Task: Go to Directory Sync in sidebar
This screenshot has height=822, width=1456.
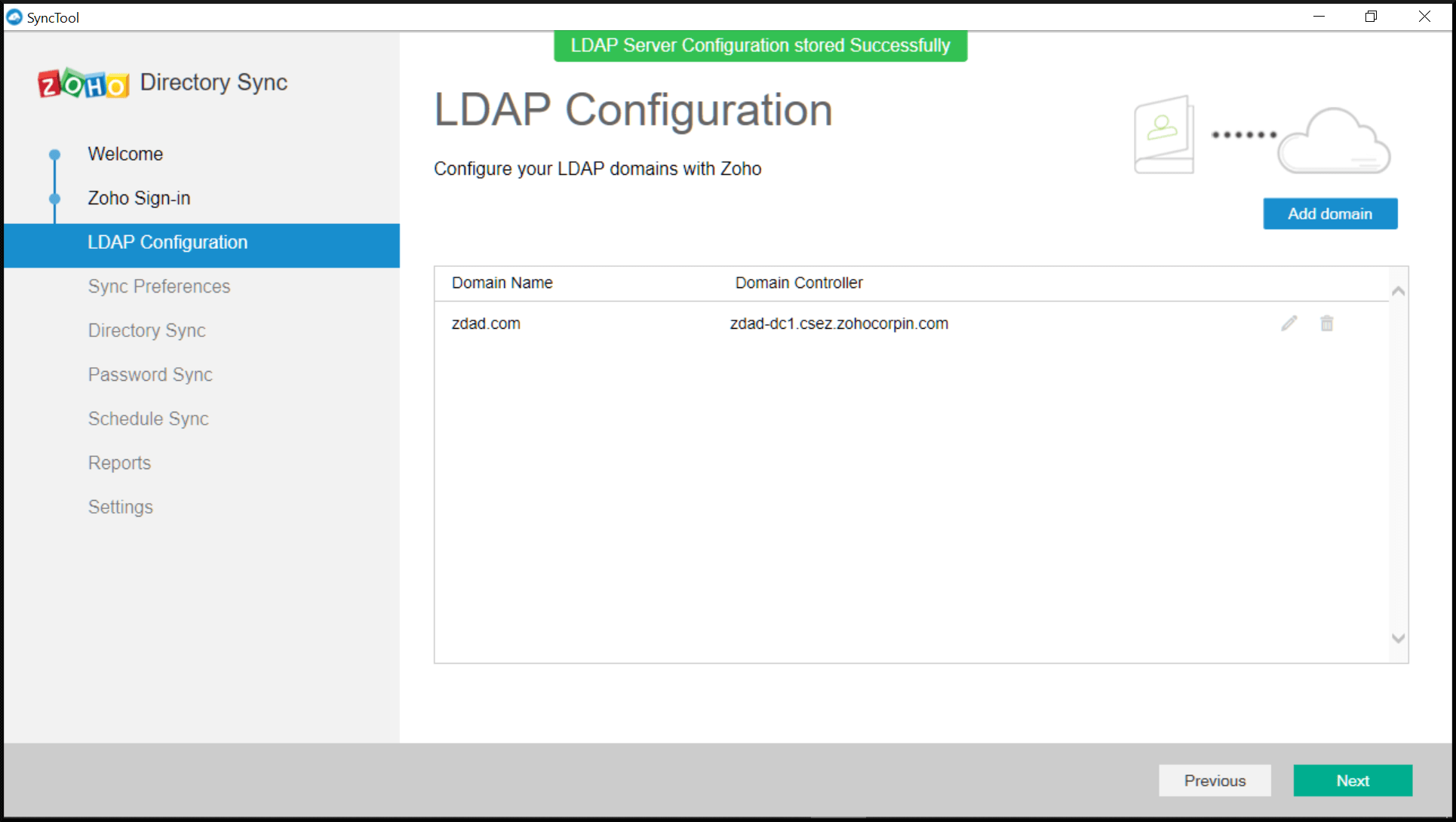Action: pyautogui.click(x=147, y=330)
